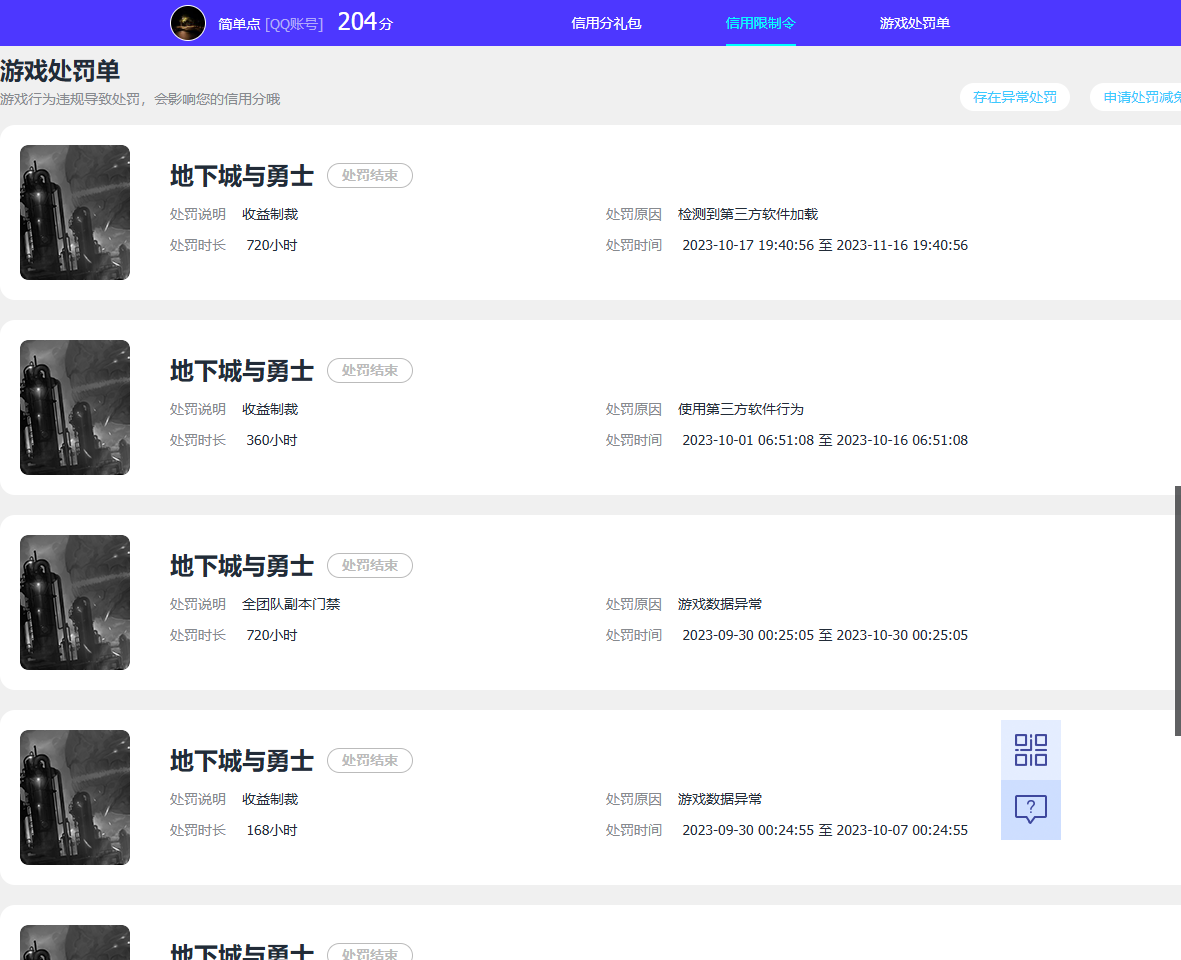Click the vertical page scrollbar
Viewport: 1181px width, 960px height.
(1177, 610)
